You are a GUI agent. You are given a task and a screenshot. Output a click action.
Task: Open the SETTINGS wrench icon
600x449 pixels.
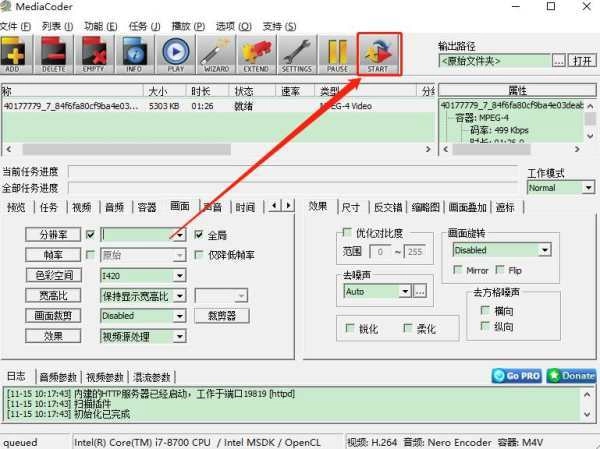click(296, 55)
